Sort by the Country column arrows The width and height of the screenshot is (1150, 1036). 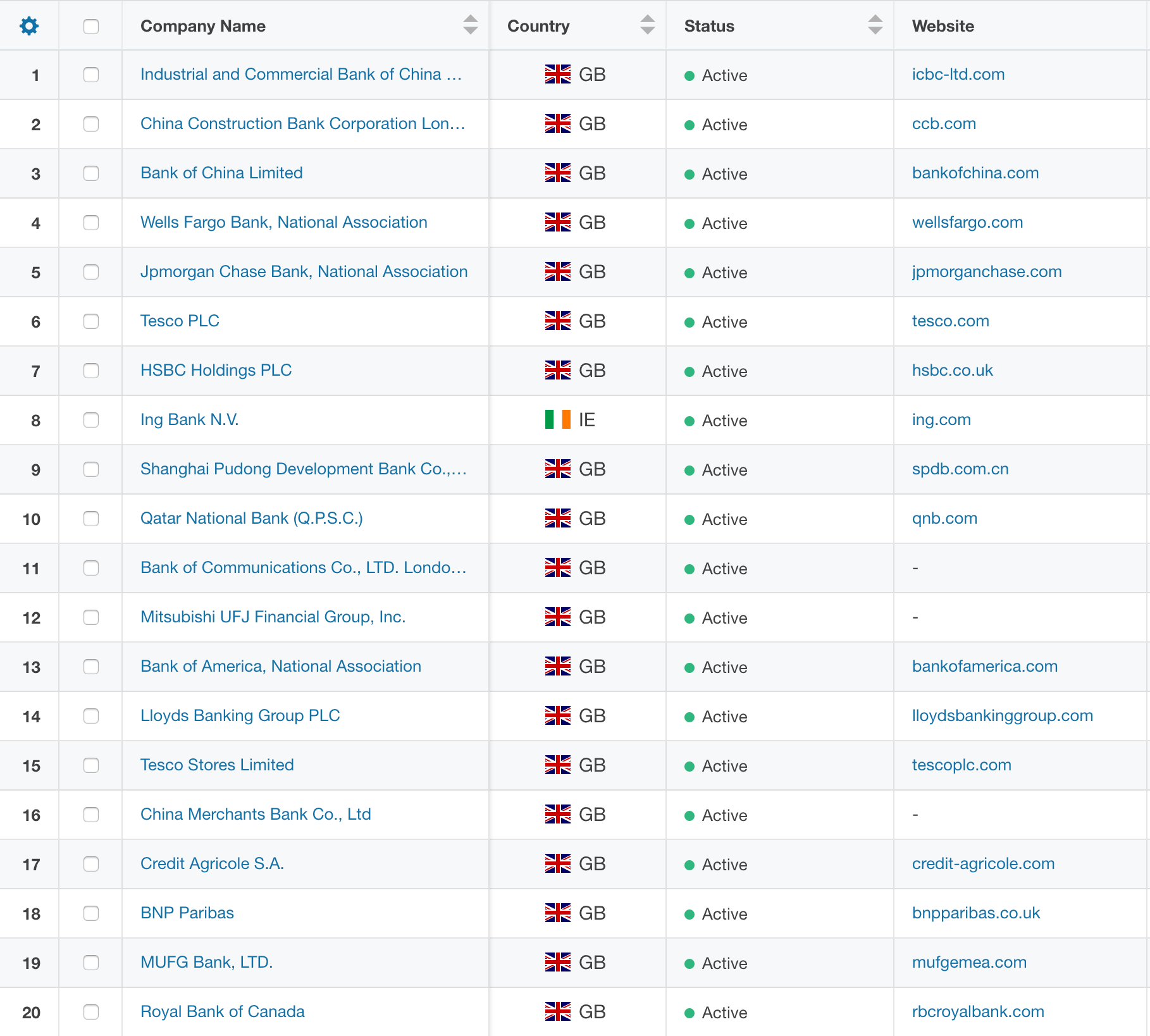(x=647, y=25)
